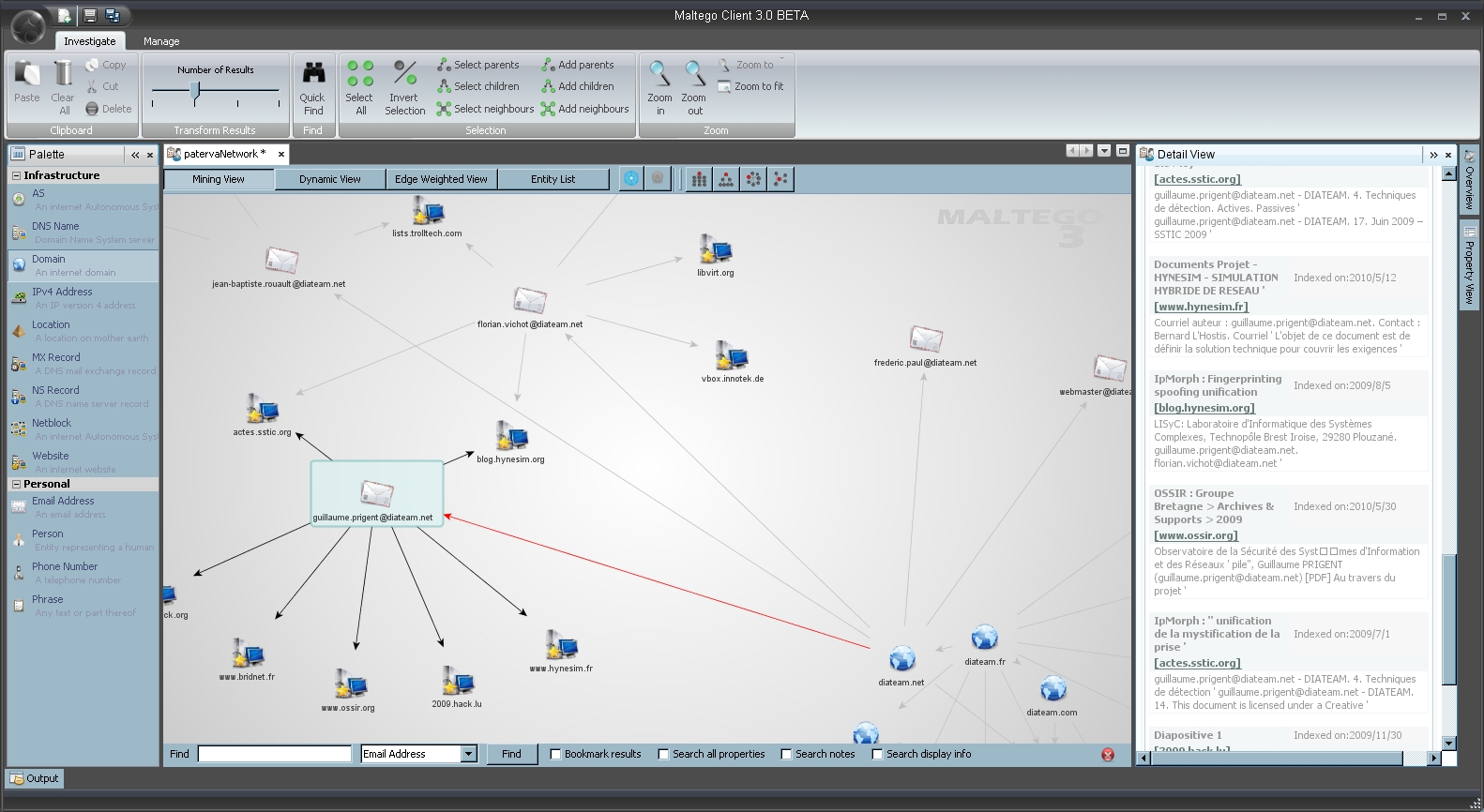Collapse the Infrastructure palette group
The width and height of the screenshot is (1484, 812).
click(x=16, y=175)
